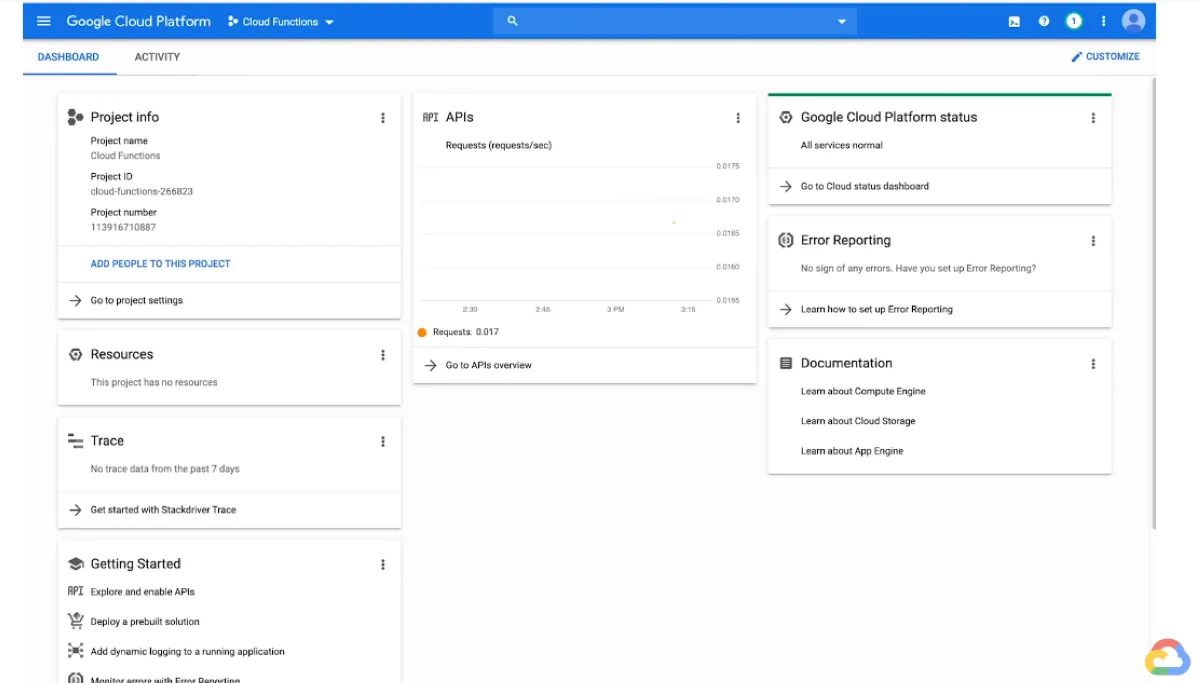Click the page vertical scrollbar
Screen dimensions: 1200x683
click(x=1153, y=300)
